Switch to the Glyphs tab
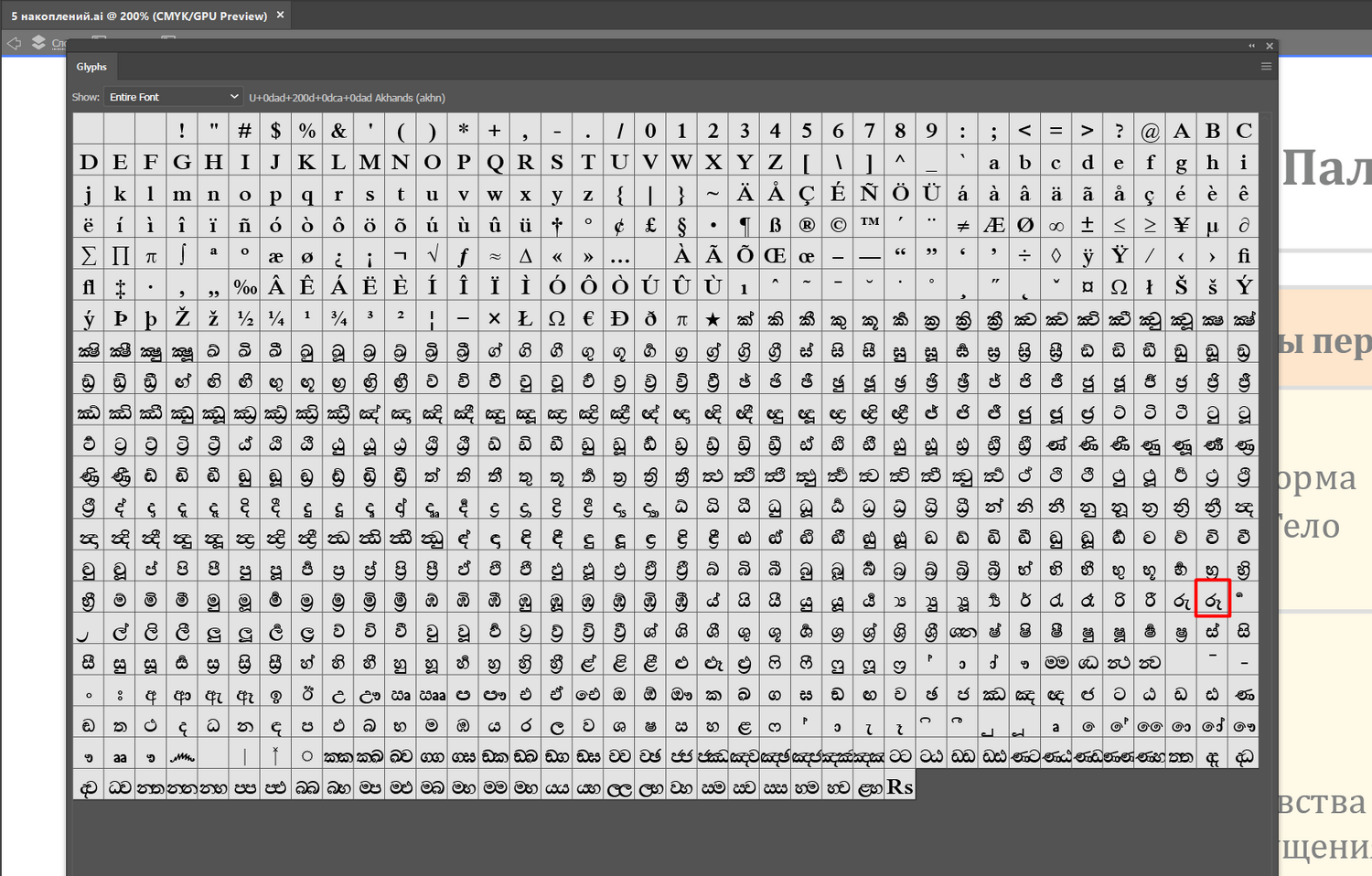 [91, 66]
